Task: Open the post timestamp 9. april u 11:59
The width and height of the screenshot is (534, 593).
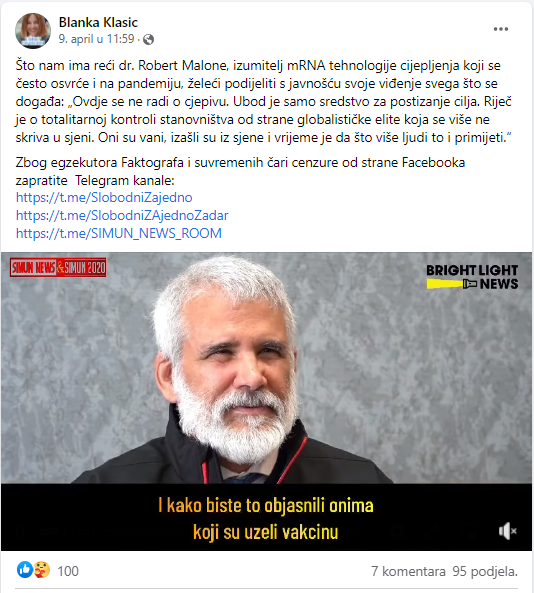Action: [96, 39]
